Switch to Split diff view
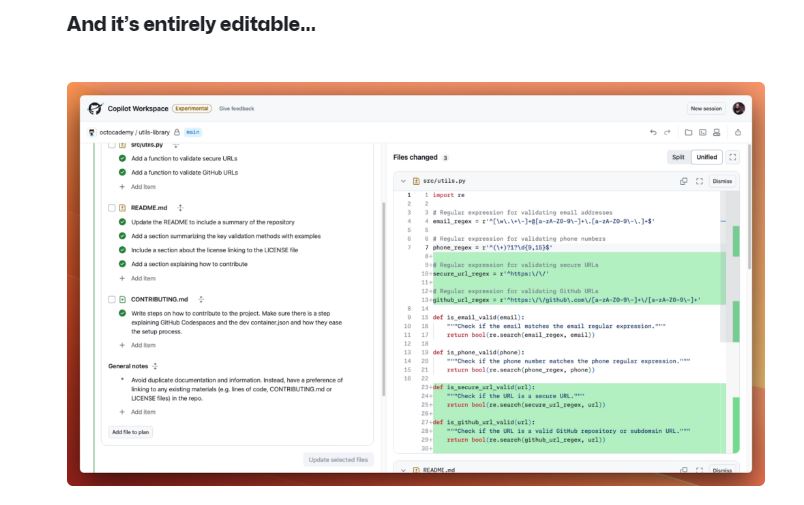This screenshot has width=804, height=505. coord(678,157)
